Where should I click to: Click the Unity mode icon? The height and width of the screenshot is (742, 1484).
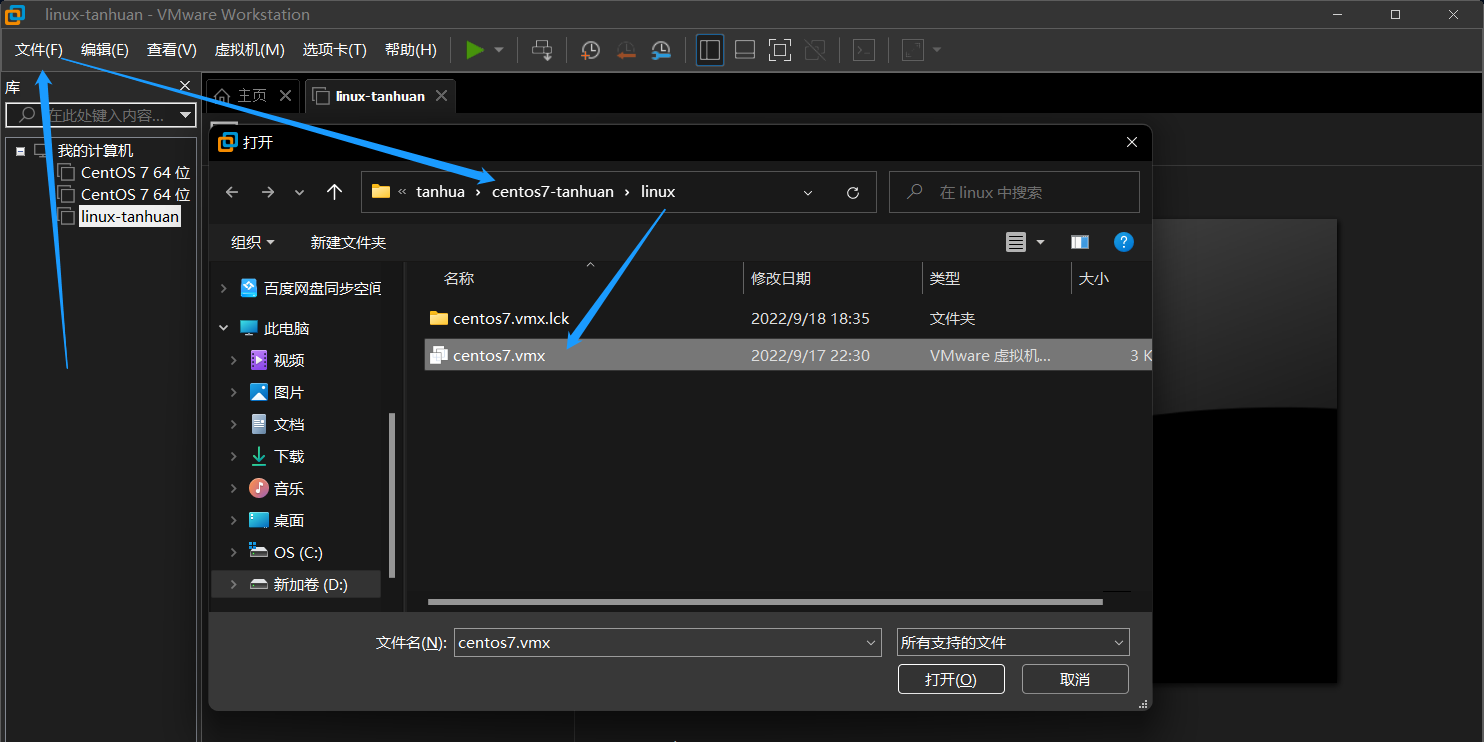pyautogui.click(x=815, y=50)
